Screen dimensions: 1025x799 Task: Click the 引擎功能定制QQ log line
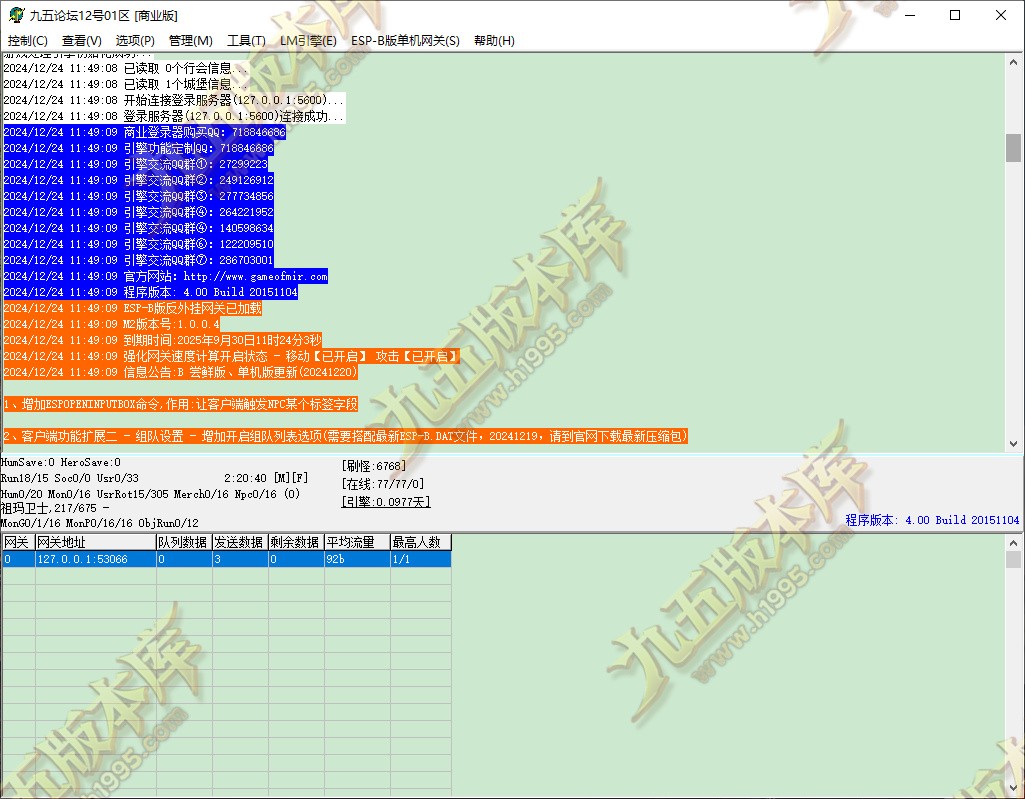pos(139,148)
